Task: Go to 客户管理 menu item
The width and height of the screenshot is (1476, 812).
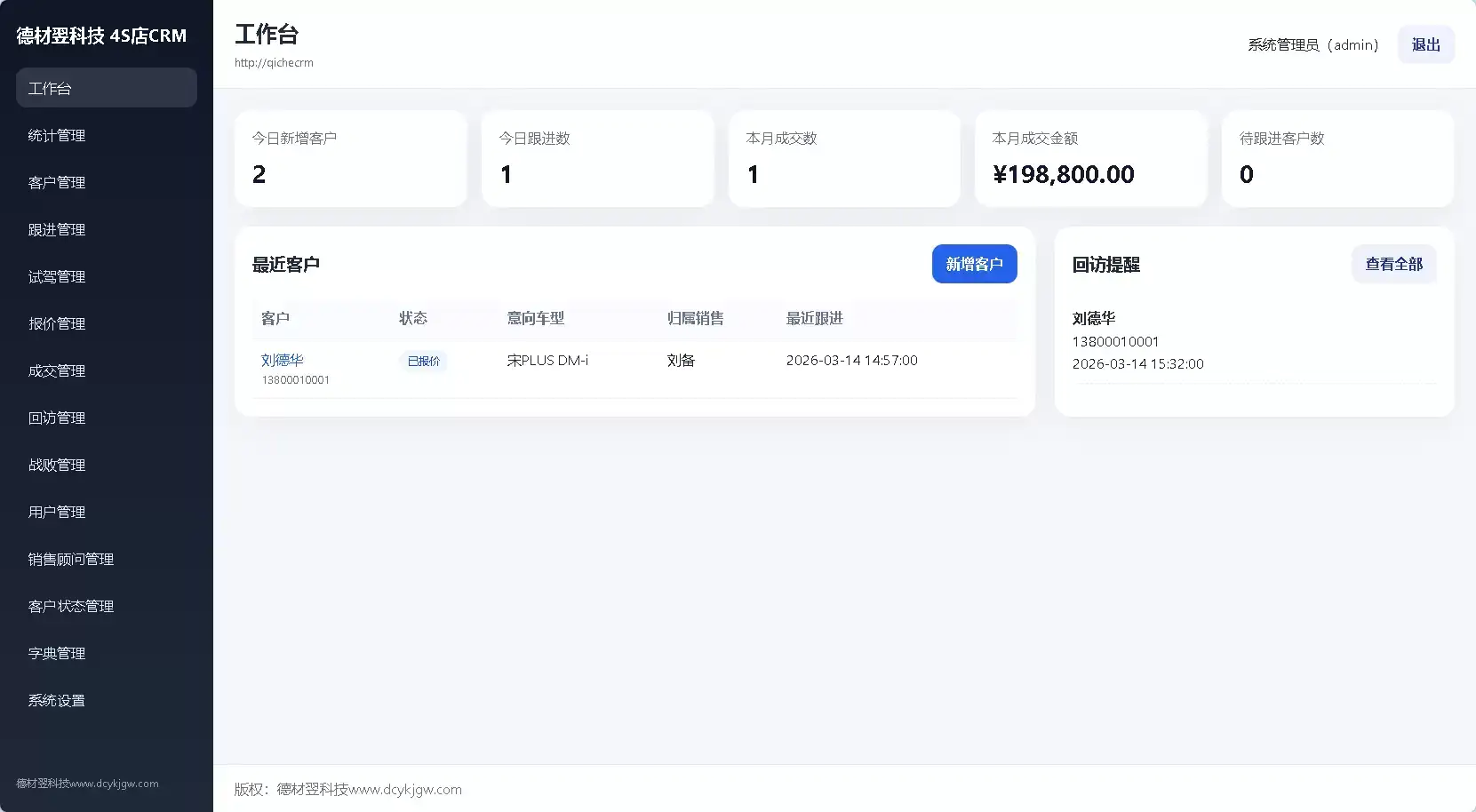Action: pos(57,182)
